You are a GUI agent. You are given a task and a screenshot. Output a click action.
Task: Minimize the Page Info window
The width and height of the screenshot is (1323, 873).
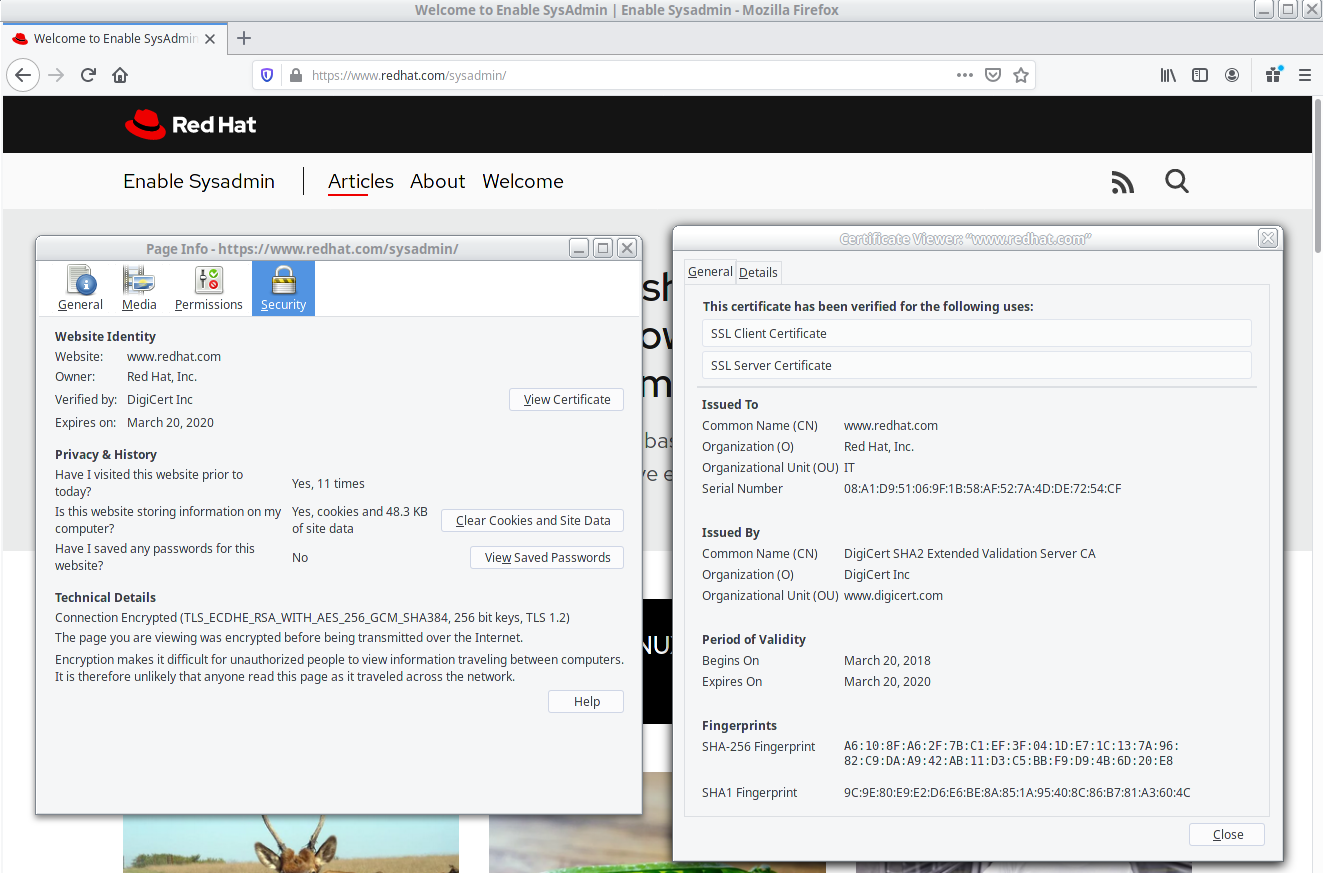579,248
